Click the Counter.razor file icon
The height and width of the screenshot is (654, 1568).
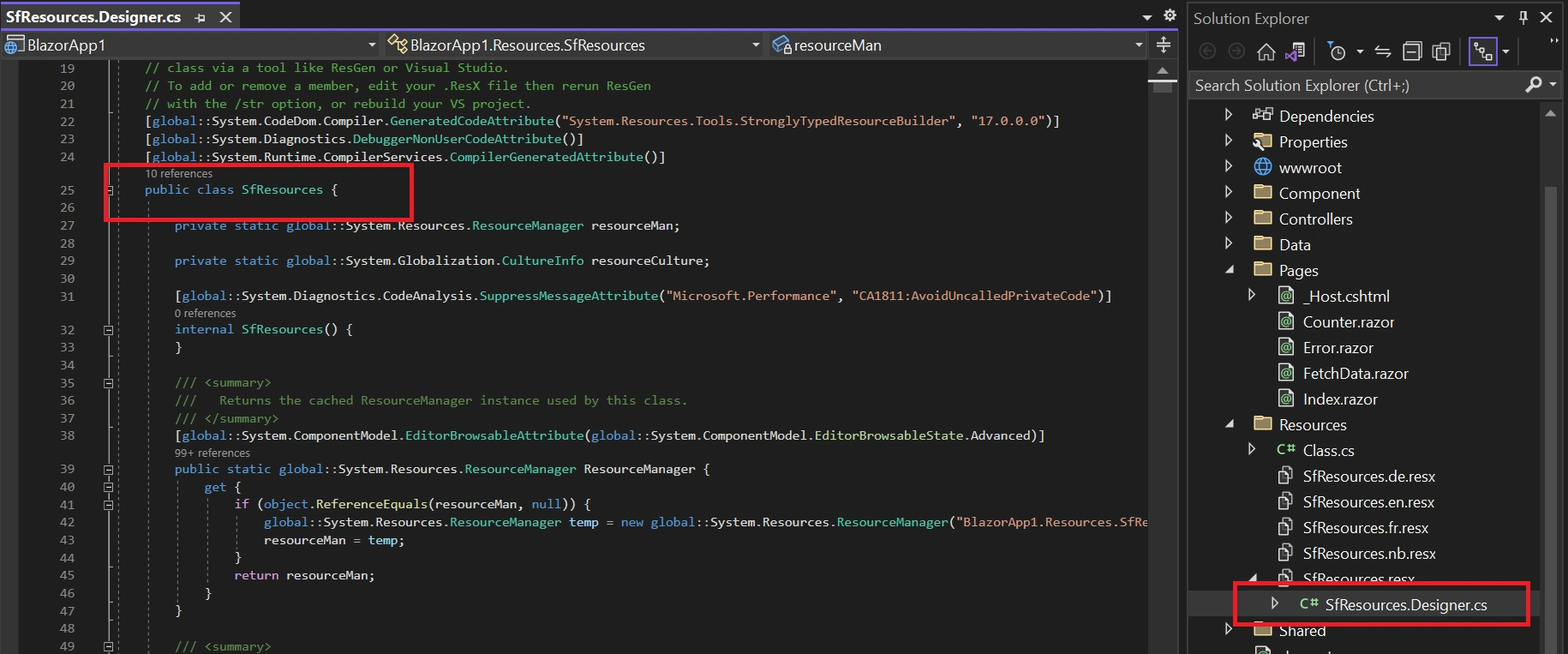tap(1285, 321)
